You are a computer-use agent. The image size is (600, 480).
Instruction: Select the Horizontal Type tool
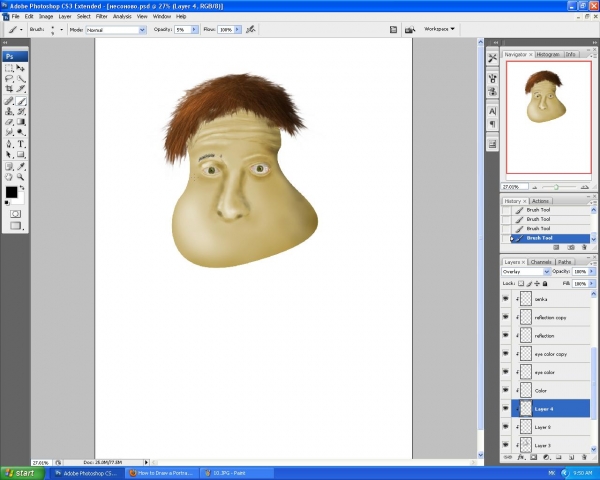point(21,144)
